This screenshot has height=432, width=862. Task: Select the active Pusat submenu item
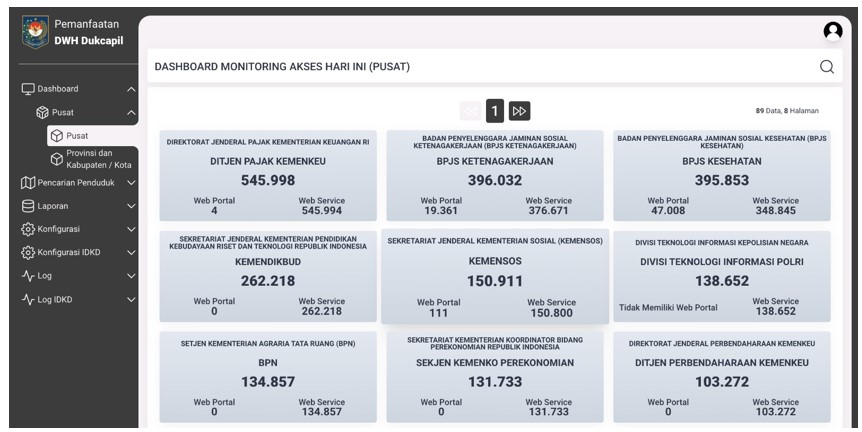90,135
